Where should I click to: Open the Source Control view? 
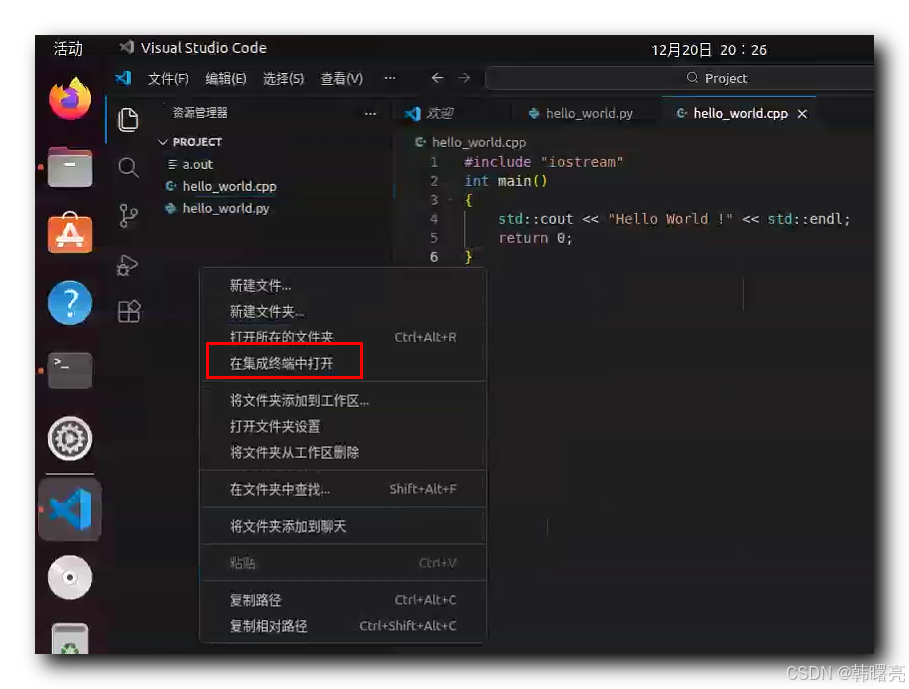[128, 216]
